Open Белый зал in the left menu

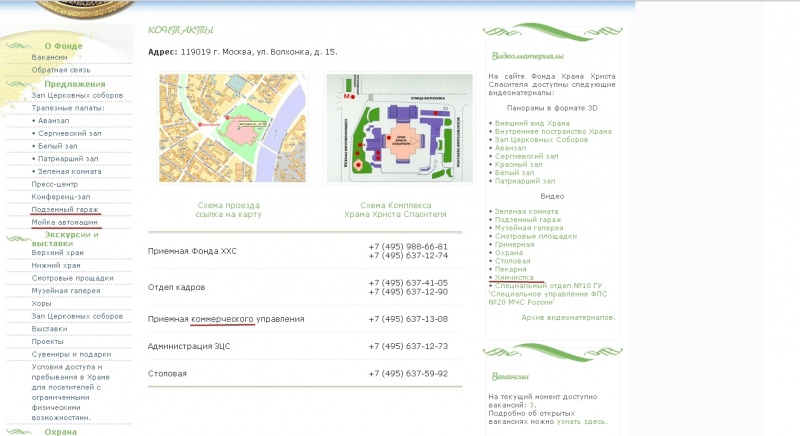57,146
